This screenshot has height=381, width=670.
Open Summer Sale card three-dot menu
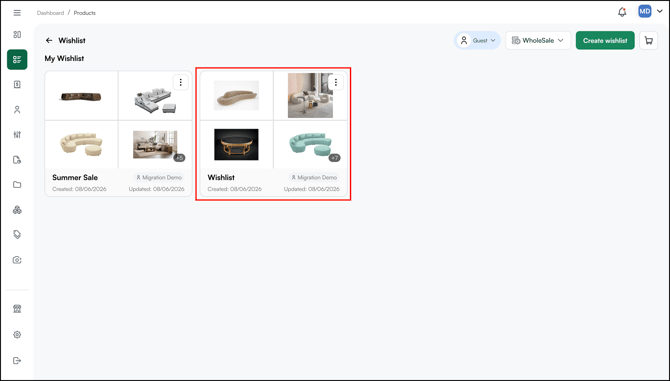(x=181, y=82)
